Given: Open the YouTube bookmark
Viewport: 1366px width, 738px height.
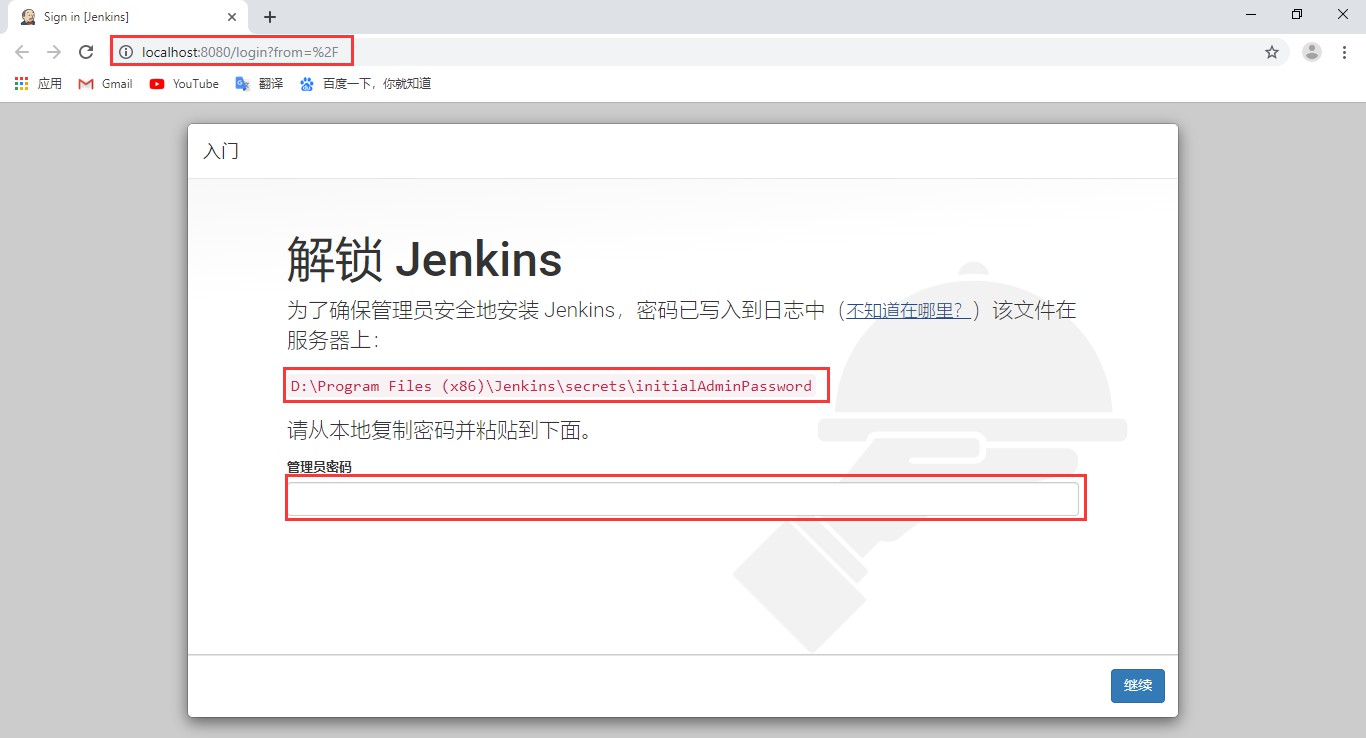Looking at the screenshot, I should click(184, 84).
